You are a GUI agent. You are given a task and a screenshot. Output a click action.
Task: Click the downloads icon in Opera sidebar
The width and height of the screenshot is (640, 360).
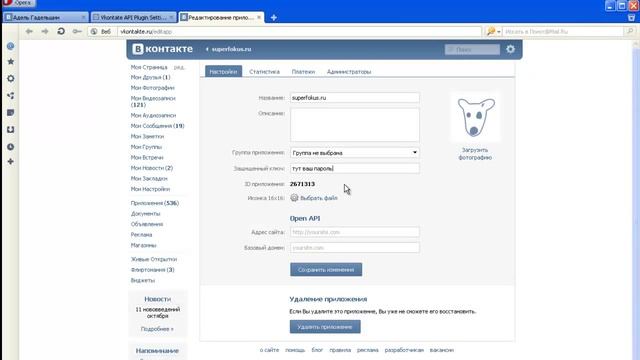(11, 130)
